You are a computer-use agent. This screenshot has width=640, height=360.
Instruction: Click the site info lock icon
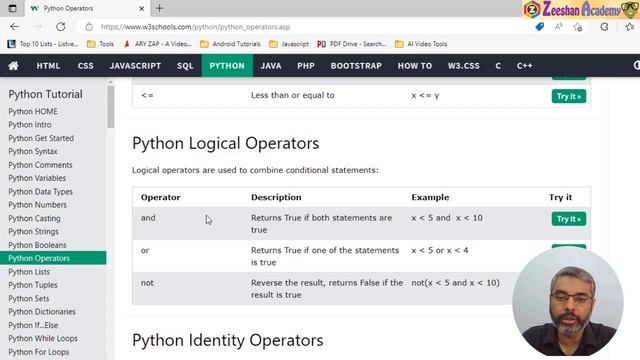pyautogui.click(x=89, y=27)
